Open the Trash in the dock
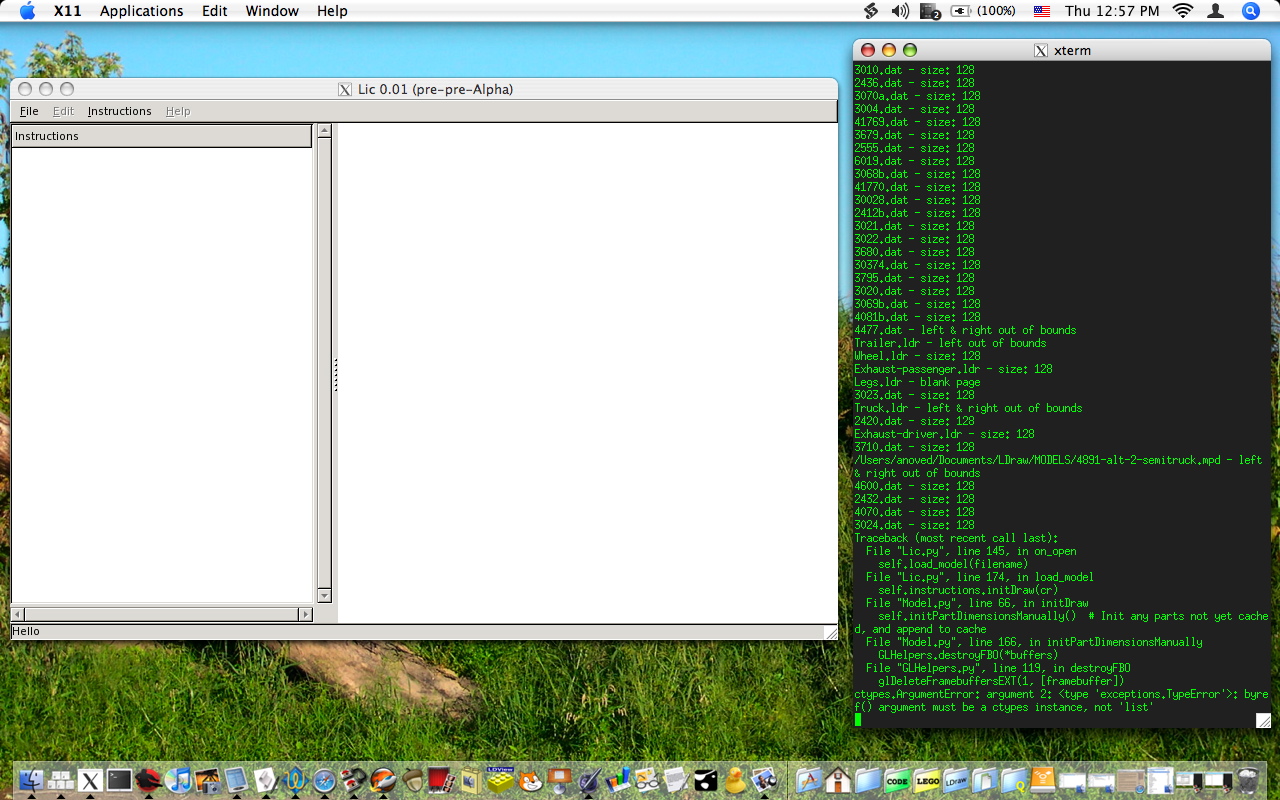 pos(1247,781)
